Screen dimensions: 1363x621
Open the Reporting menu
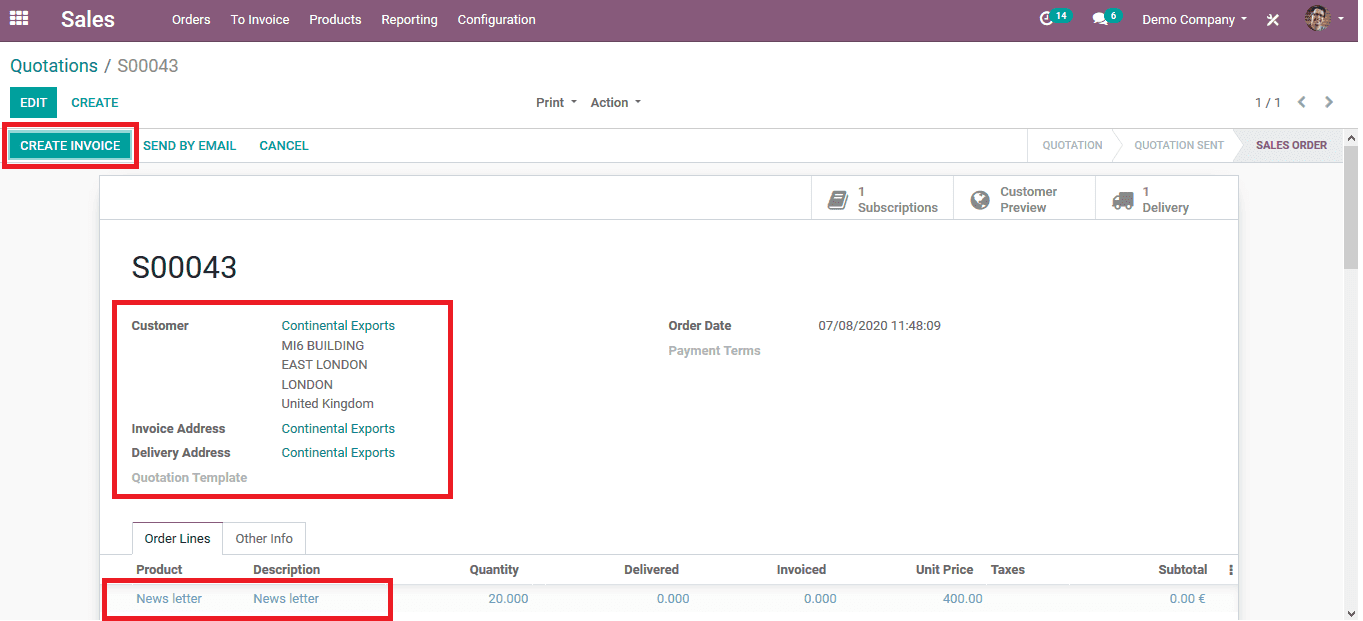click(409, 19)
